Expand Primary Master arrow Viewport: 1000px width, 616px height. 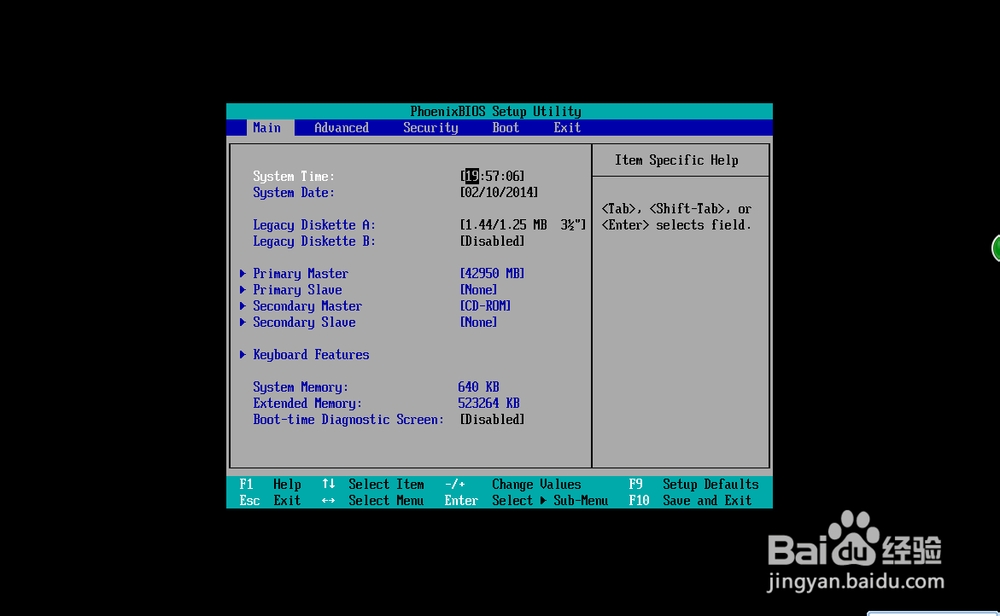pos(243,274)
